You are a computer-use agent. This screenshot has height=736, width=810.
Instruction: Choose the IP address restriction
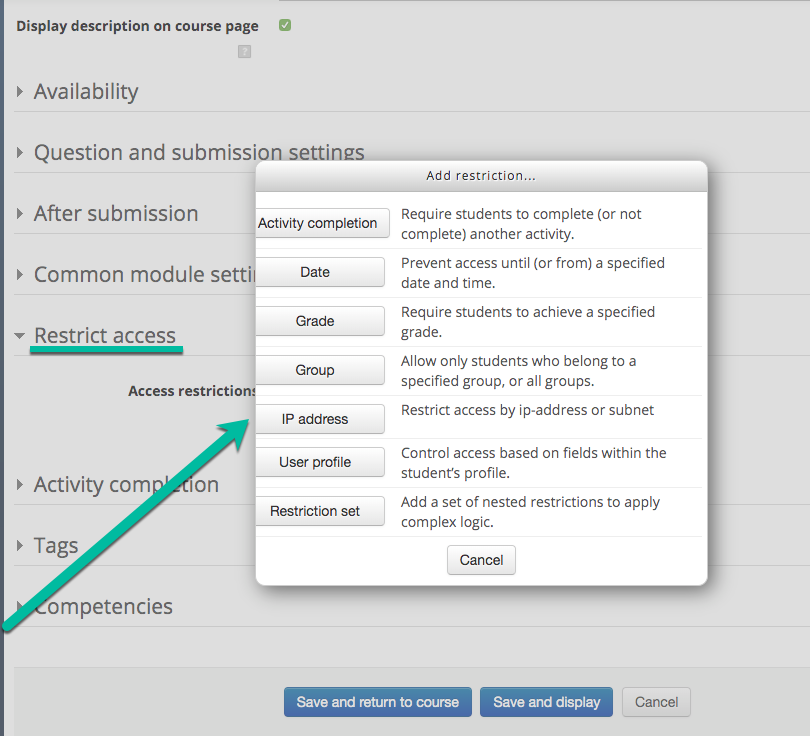point(320,419)
